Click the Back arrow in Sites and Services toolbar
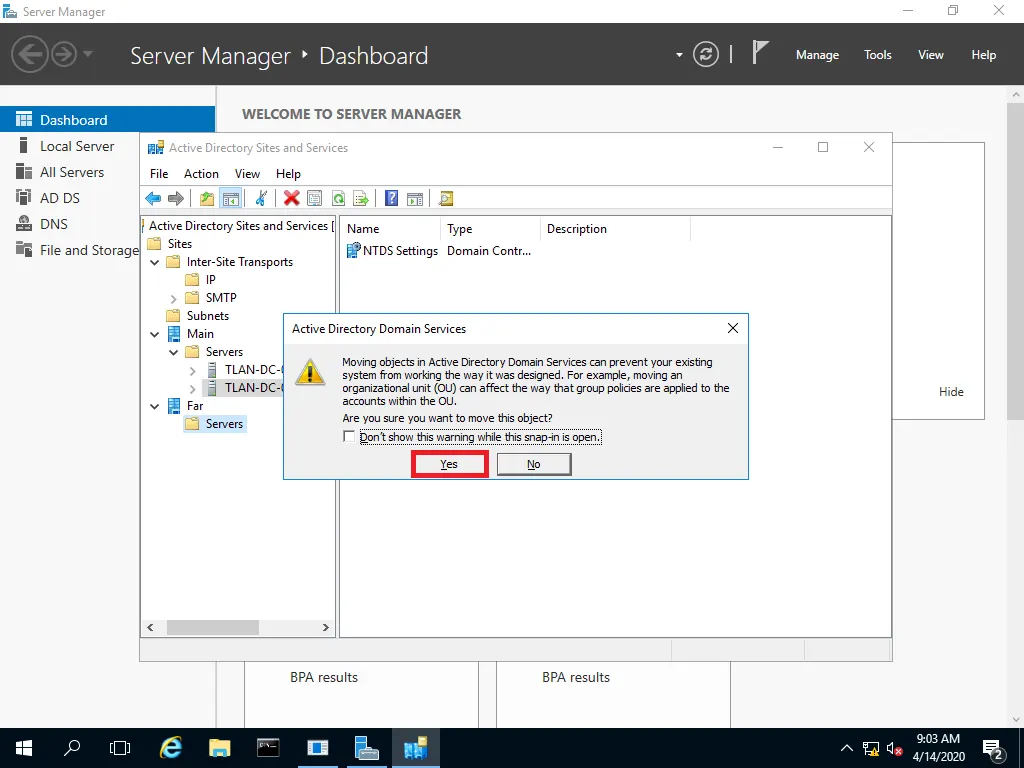This screenshot has height=768, width=1024. (153, 199)
